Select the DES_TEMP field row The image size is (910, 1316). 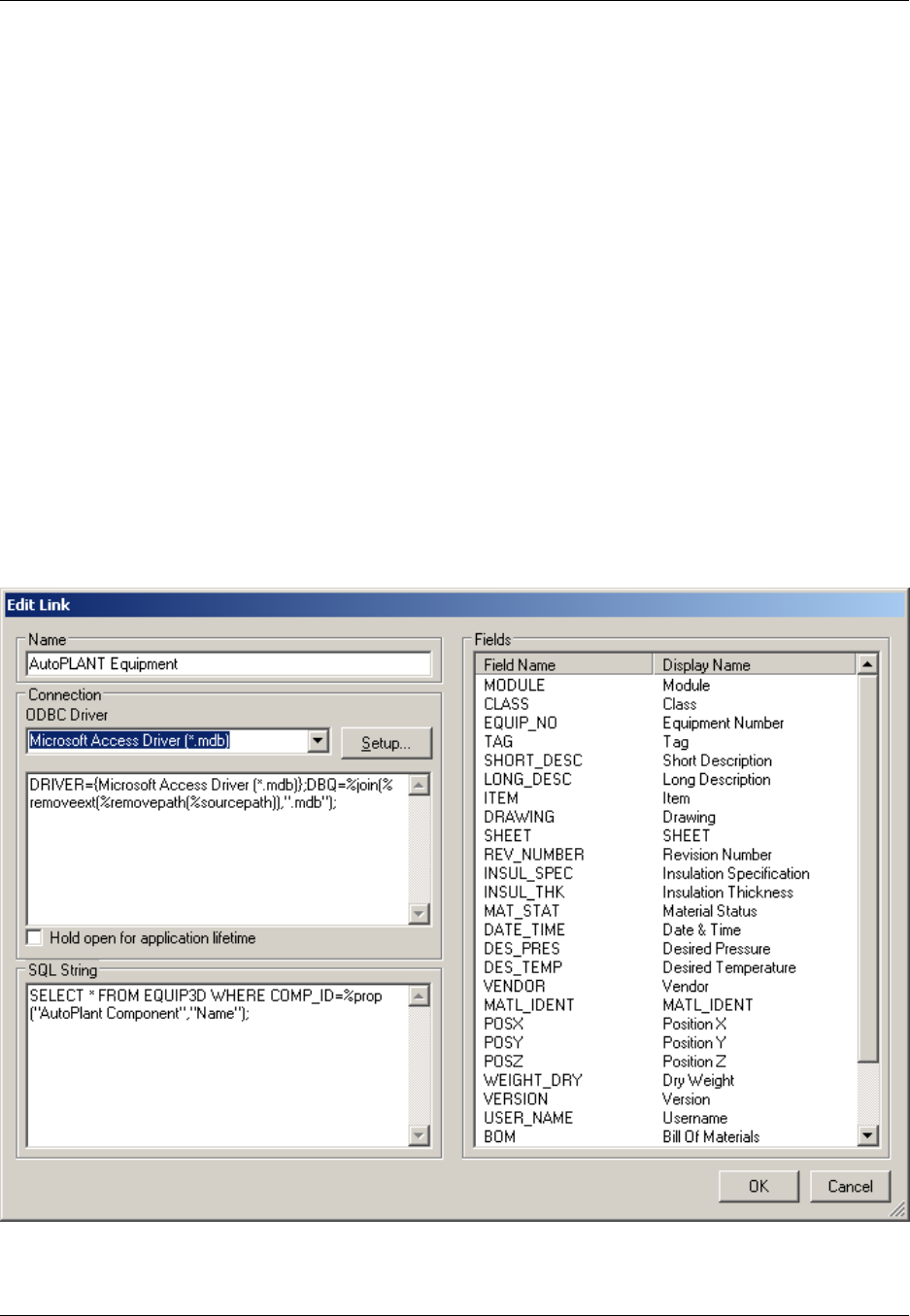[x=666, y=968]
